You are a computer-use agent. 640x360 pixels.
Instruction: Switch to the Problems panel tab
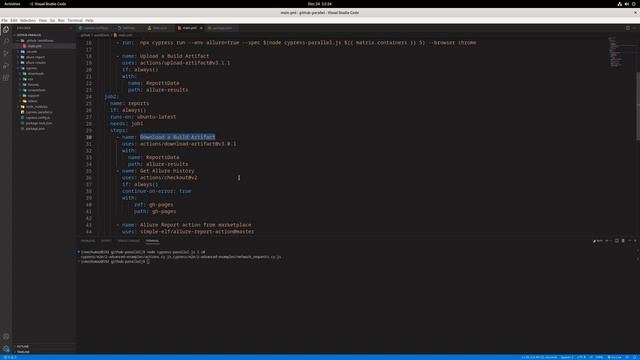[x=88, y=241]
